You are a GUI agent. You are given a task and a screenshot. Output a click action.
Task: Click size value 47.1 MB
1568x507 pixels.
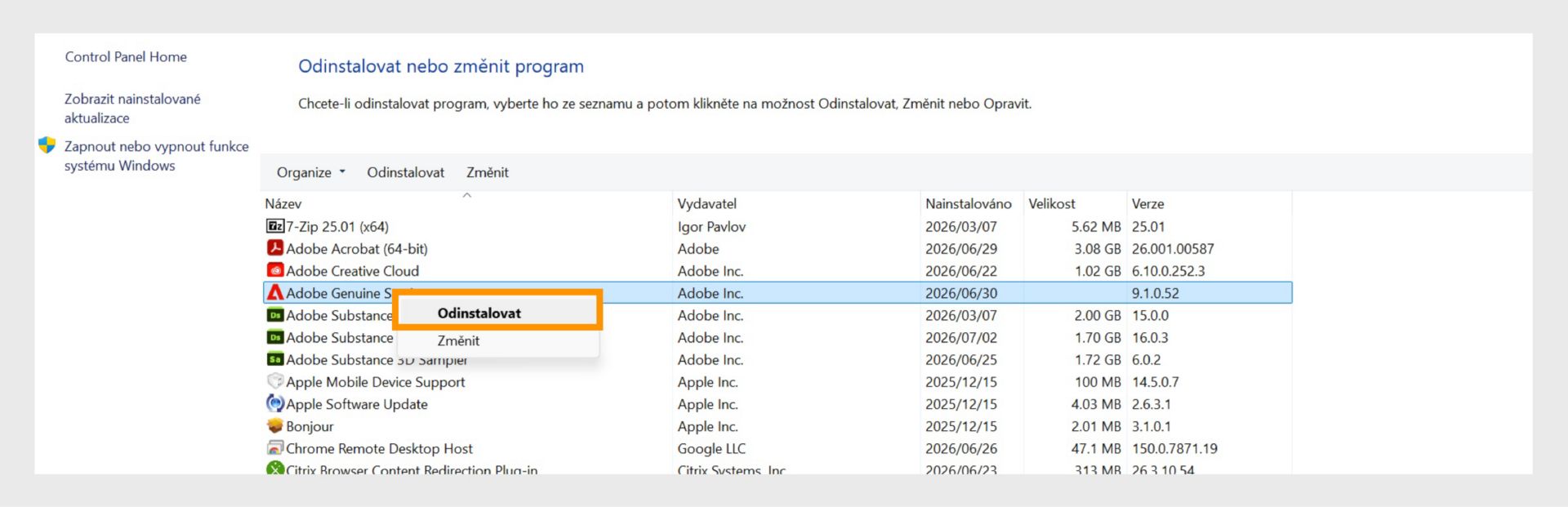(x=1096, y=448)
